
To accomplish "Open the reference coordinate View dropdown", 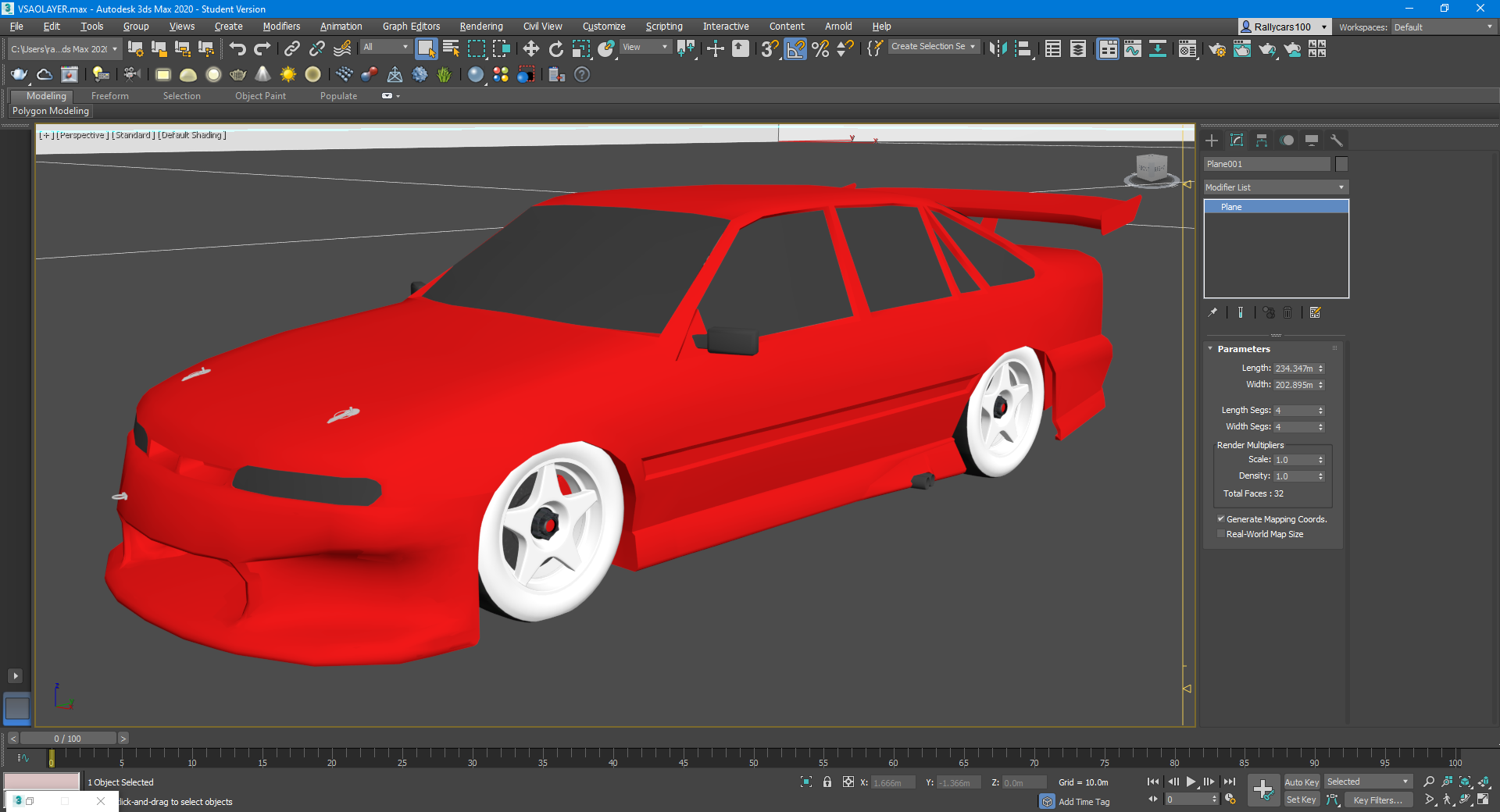I will pyautogui.click(x=645, y=47).
